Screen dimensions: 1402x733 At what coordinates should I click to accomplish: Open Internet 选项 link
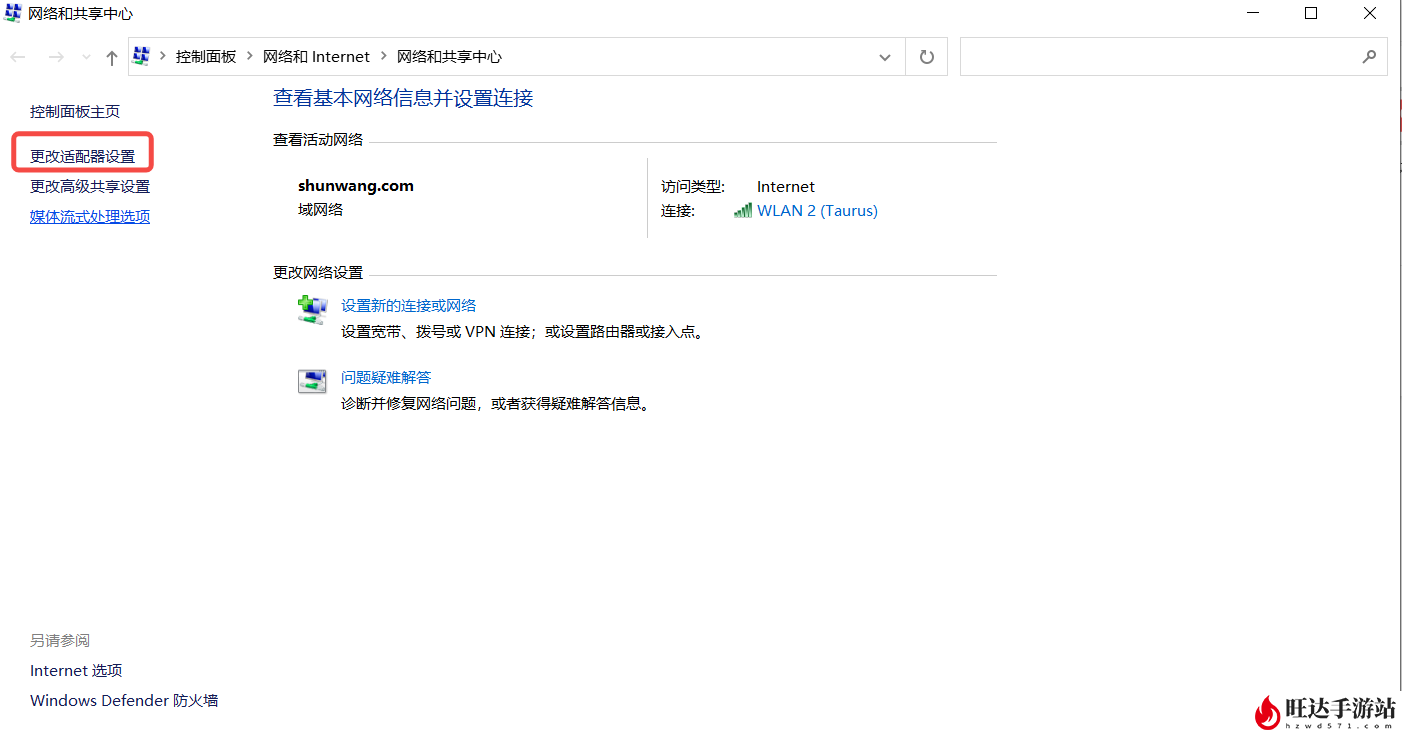76,670
